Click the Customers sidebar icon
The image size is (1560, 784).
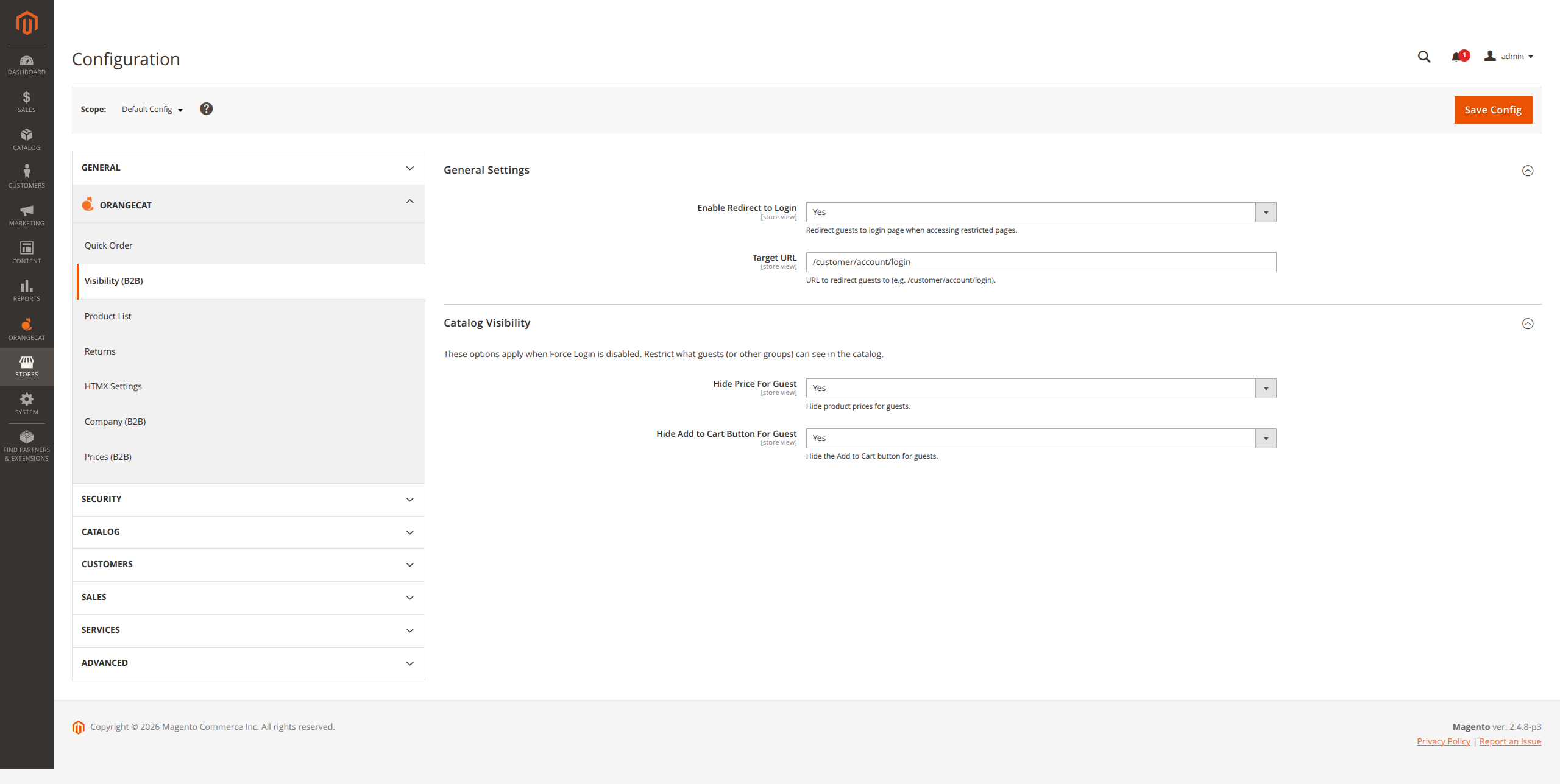[x=26, y=175]
